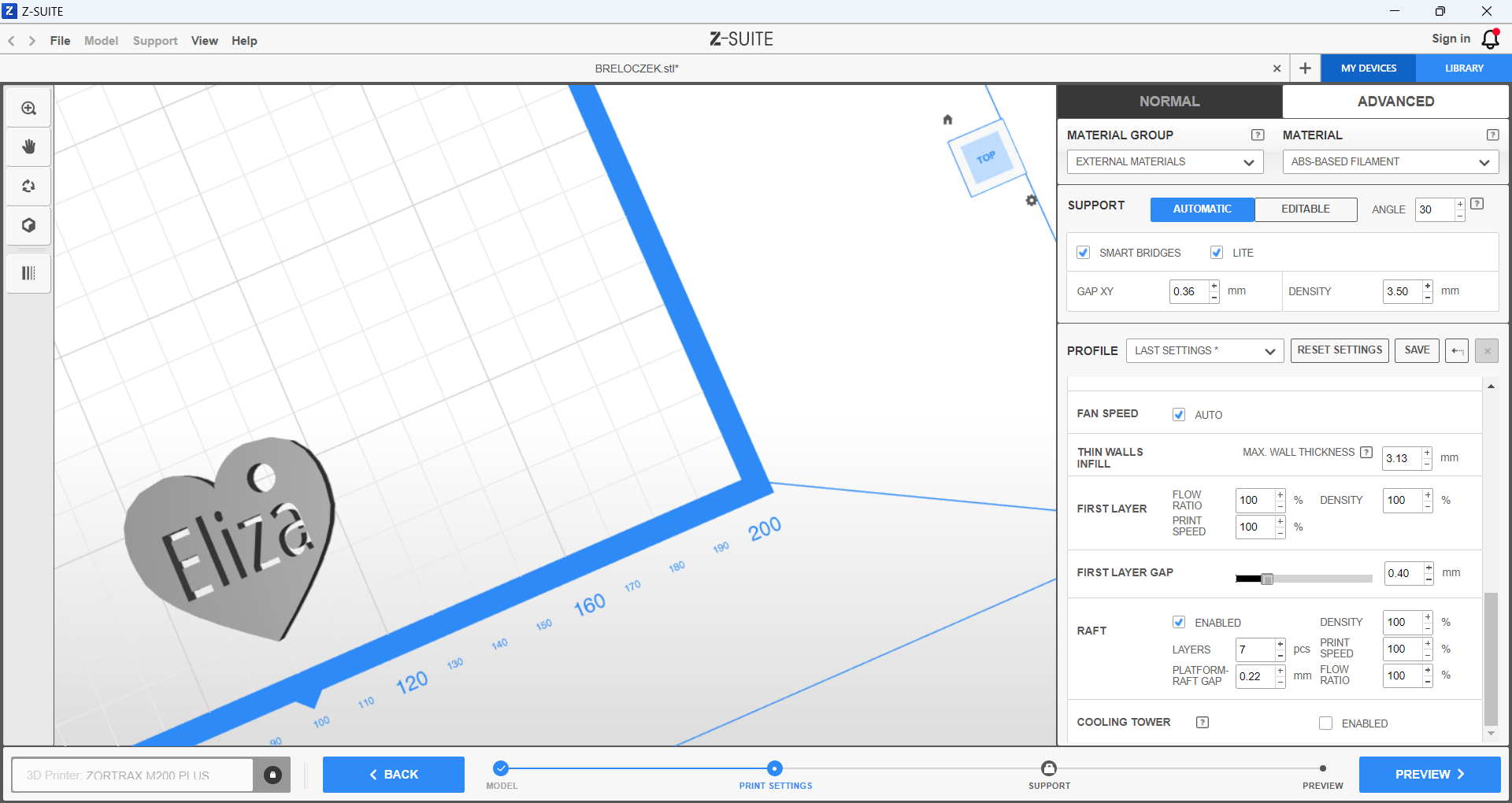Image resolution: width=1512 pixels, height=803 pixels.
Task: Open the File menu
Action: tap(60, 41)
